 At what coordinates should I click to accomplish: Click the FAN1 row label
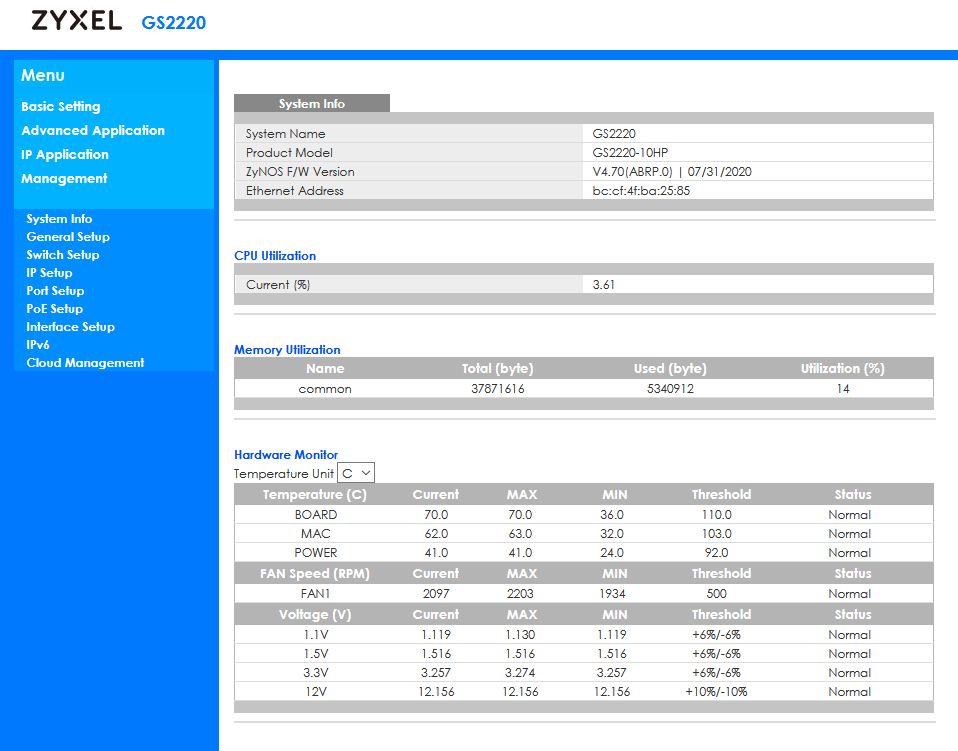pos(315,593)
